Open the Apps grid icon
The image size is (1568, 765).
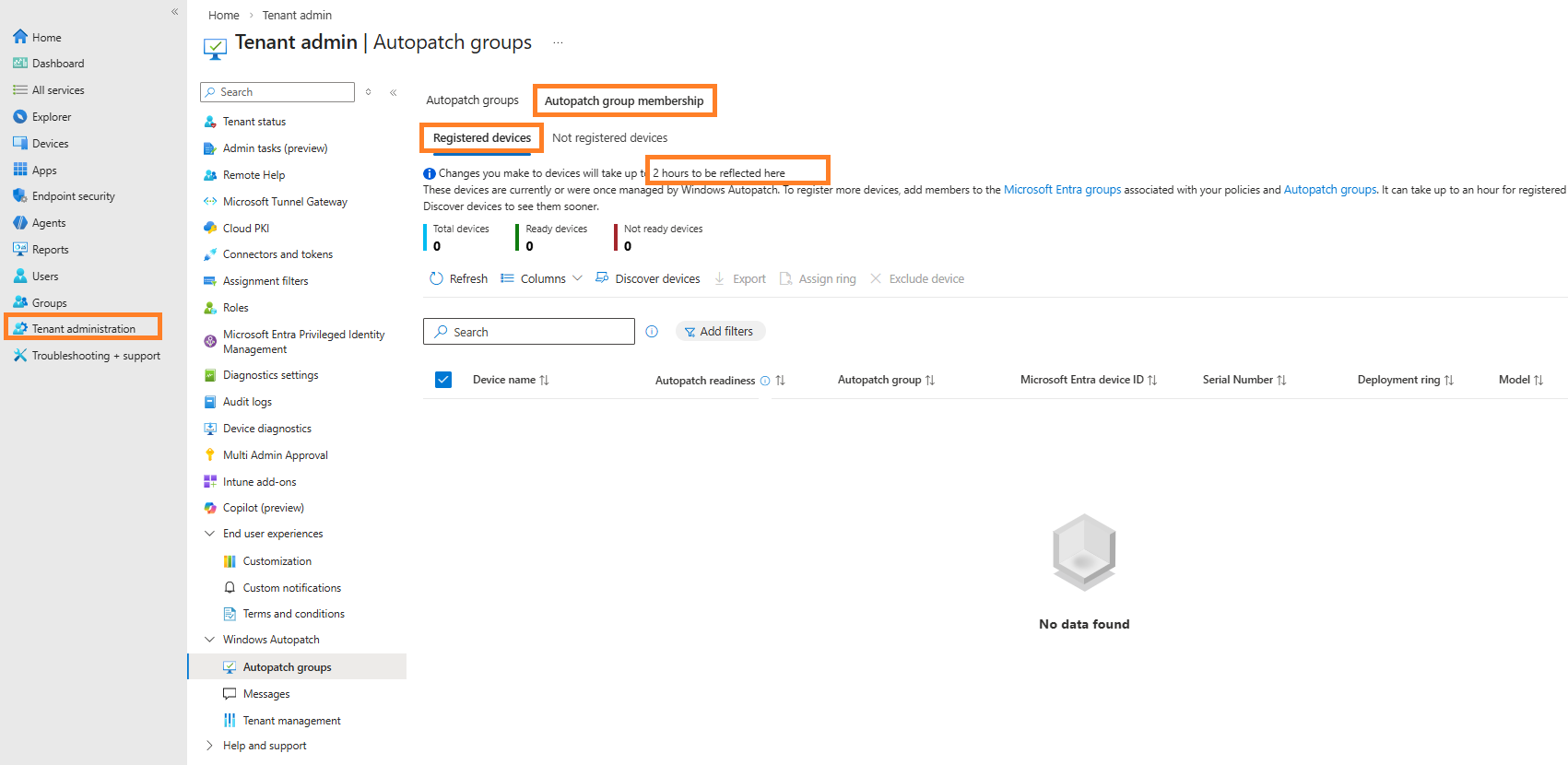click(20, 170)
